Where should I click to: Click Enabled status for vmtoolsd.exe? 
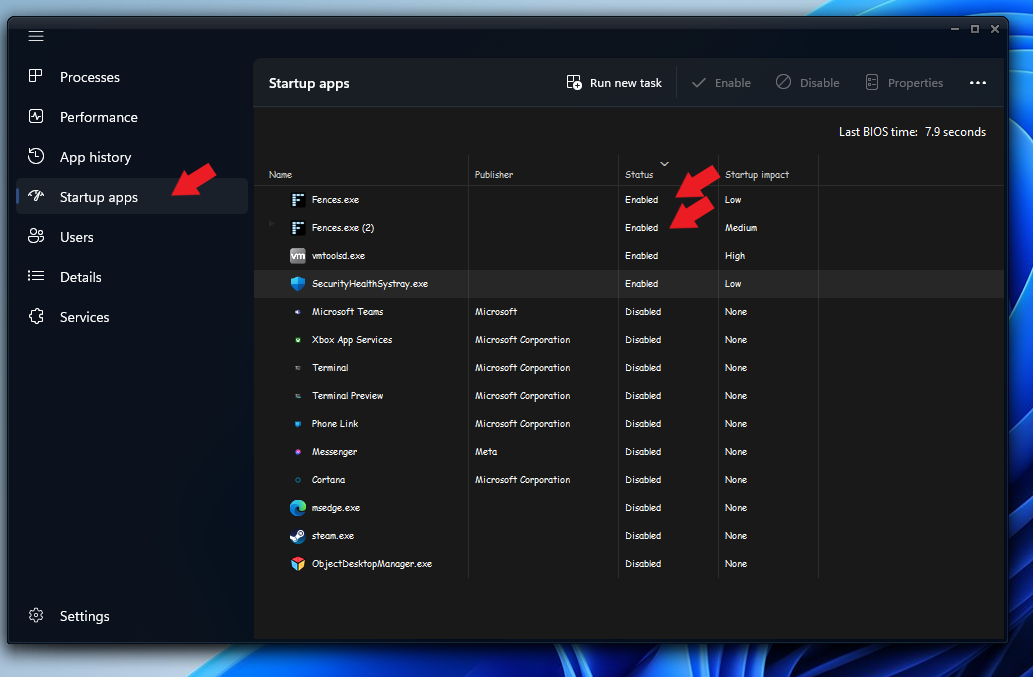tap(641, 256)
